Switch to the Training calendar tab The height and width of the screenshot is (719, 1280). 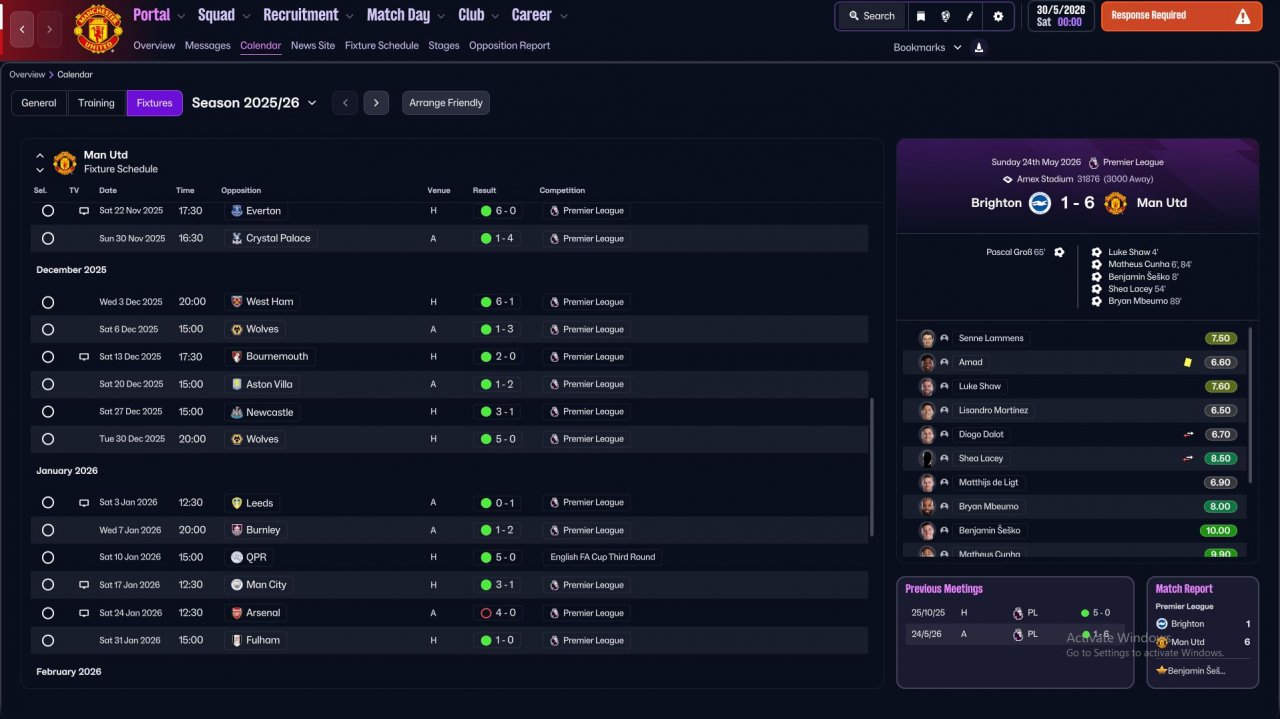coord(96,103)
